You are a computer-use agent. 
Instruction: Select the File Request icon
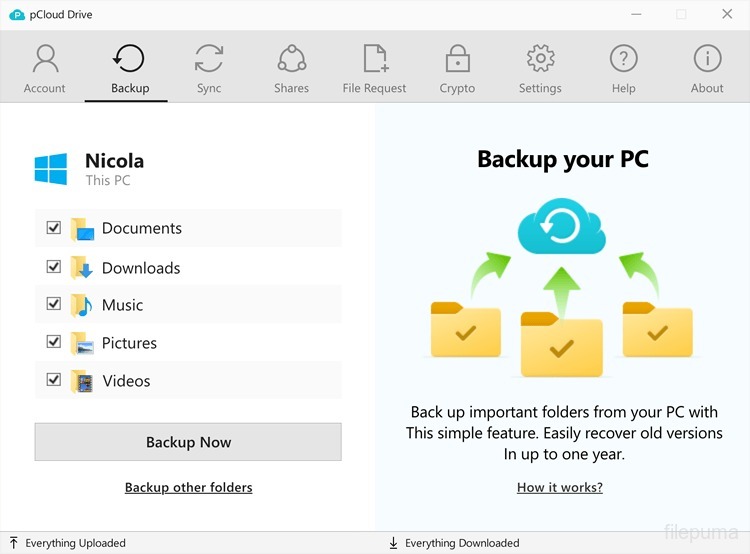(375, 59)
